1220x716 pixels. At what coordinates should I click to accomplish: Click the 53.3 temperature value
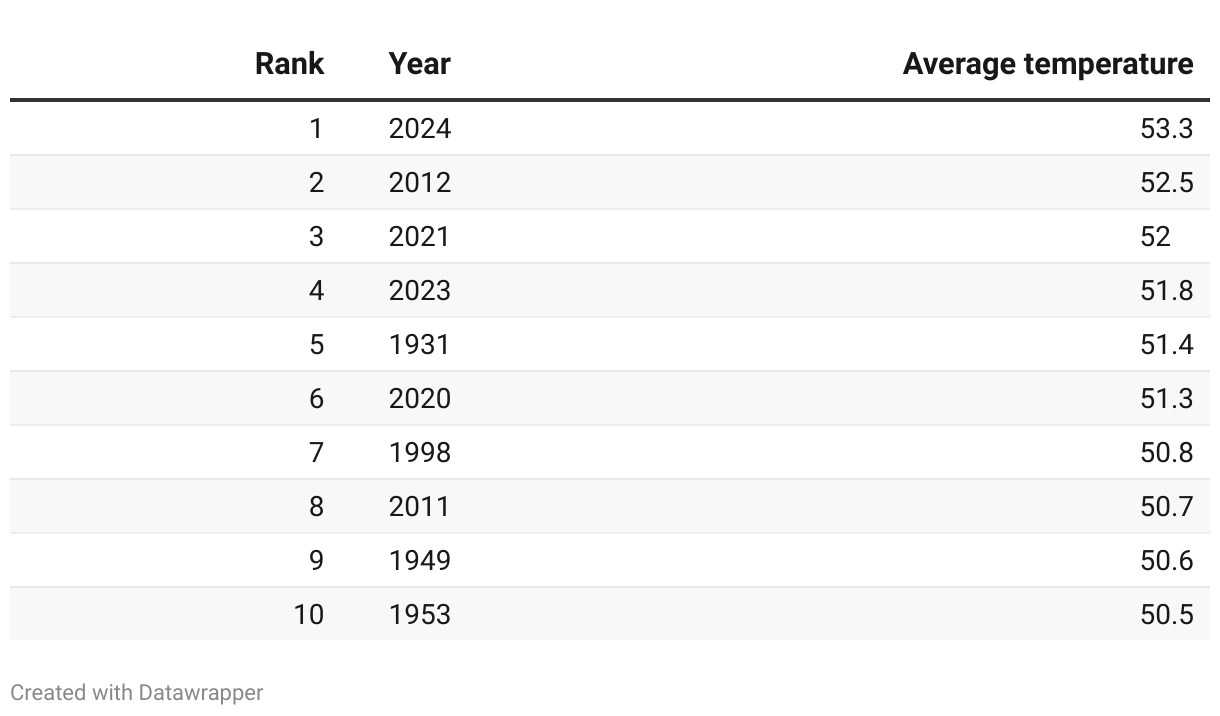pyautogui.click(x=1167, y=128)
